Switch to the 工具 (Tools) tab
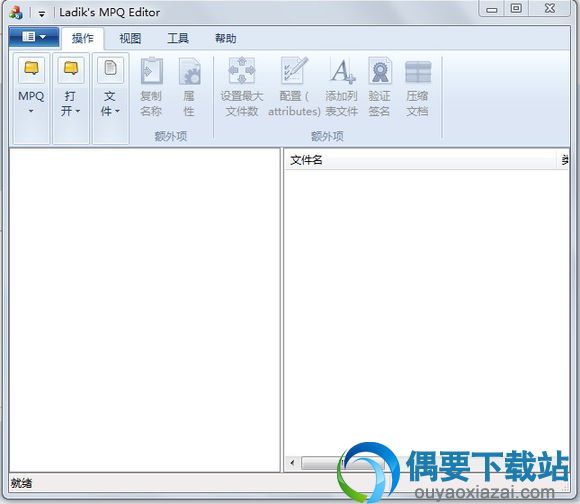The image size is (580, 504). point(178,38)
